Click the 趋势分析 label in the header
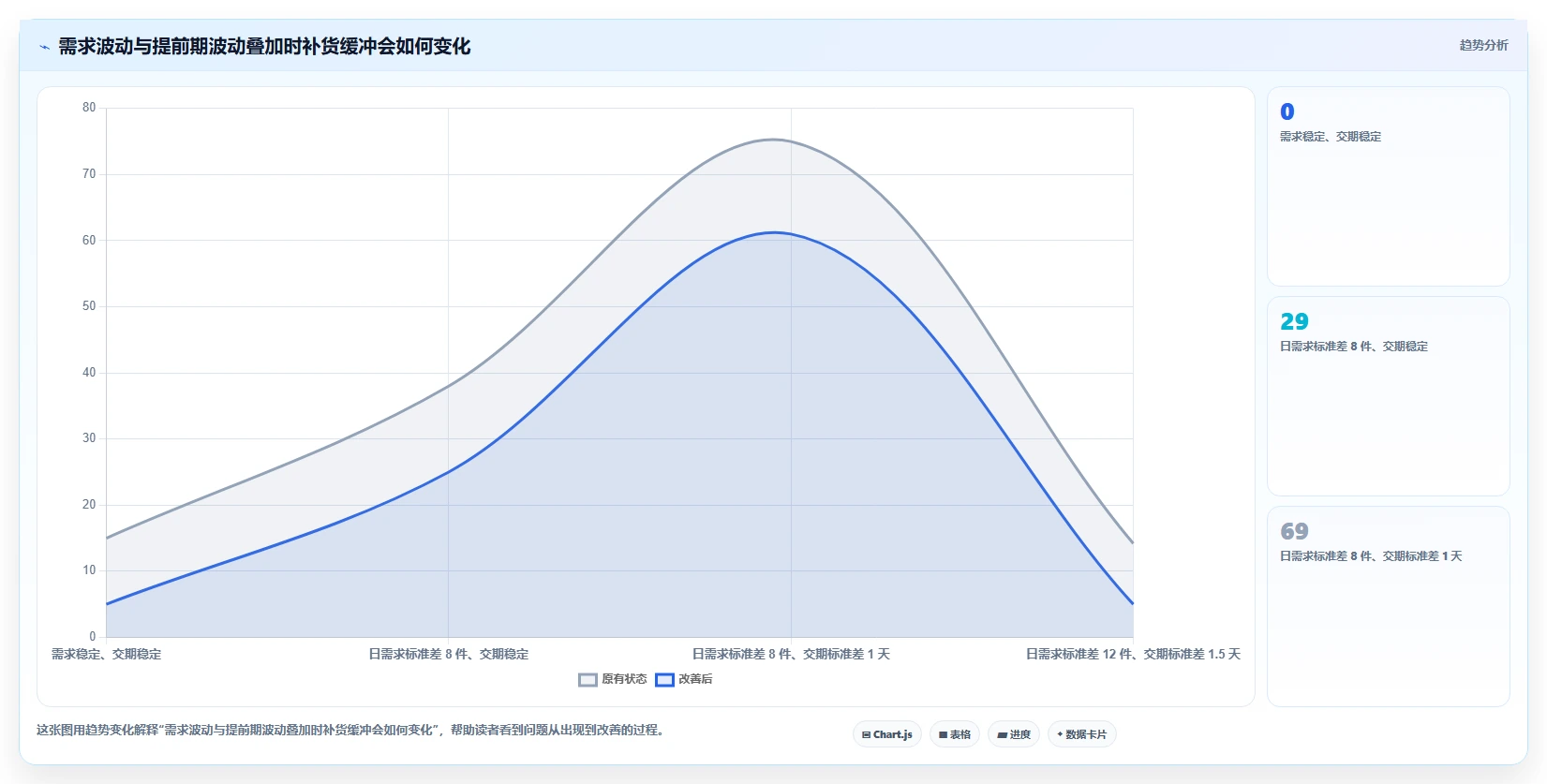1547x784 pixels. point(1483,45)
